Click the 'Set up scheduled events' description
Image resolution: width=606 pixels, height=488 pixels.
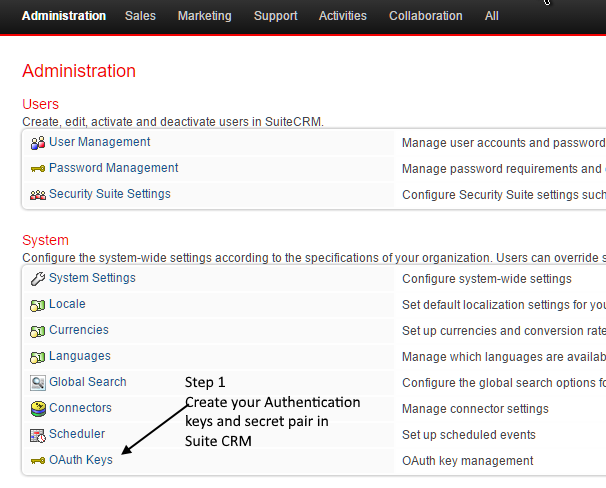click(x=468, y=435)
